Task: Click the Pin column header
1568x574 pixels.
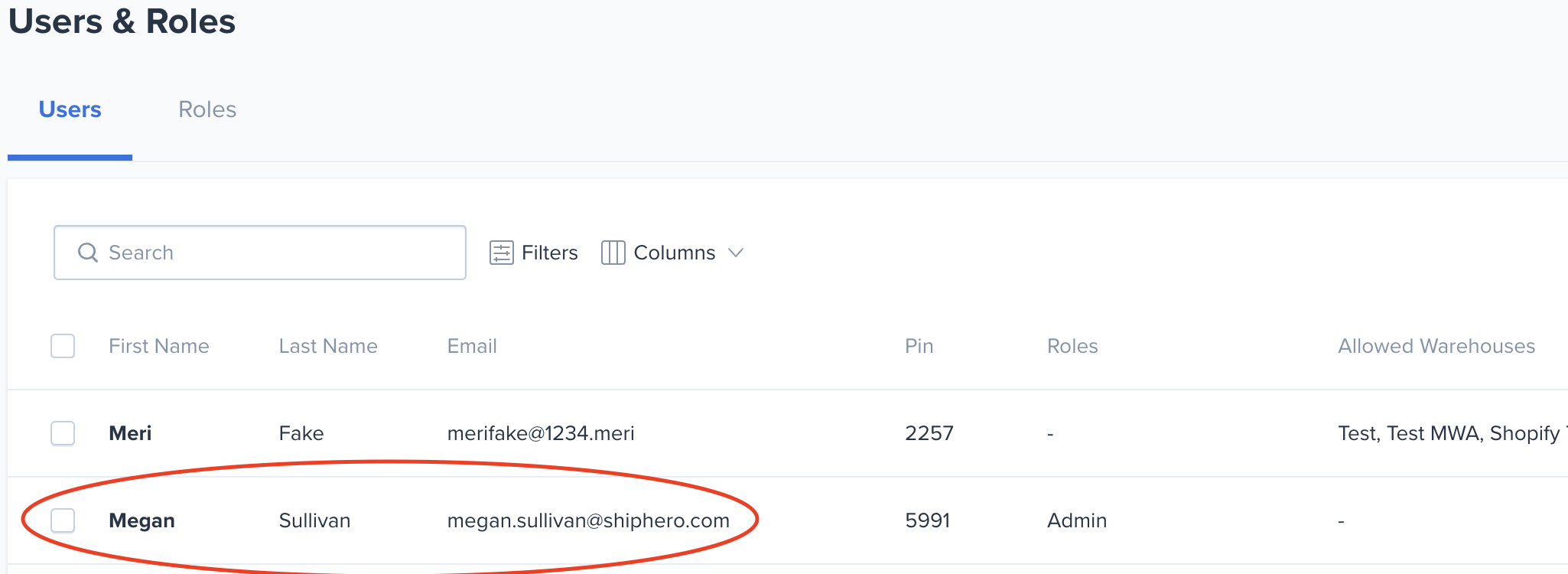Action: 919,346
